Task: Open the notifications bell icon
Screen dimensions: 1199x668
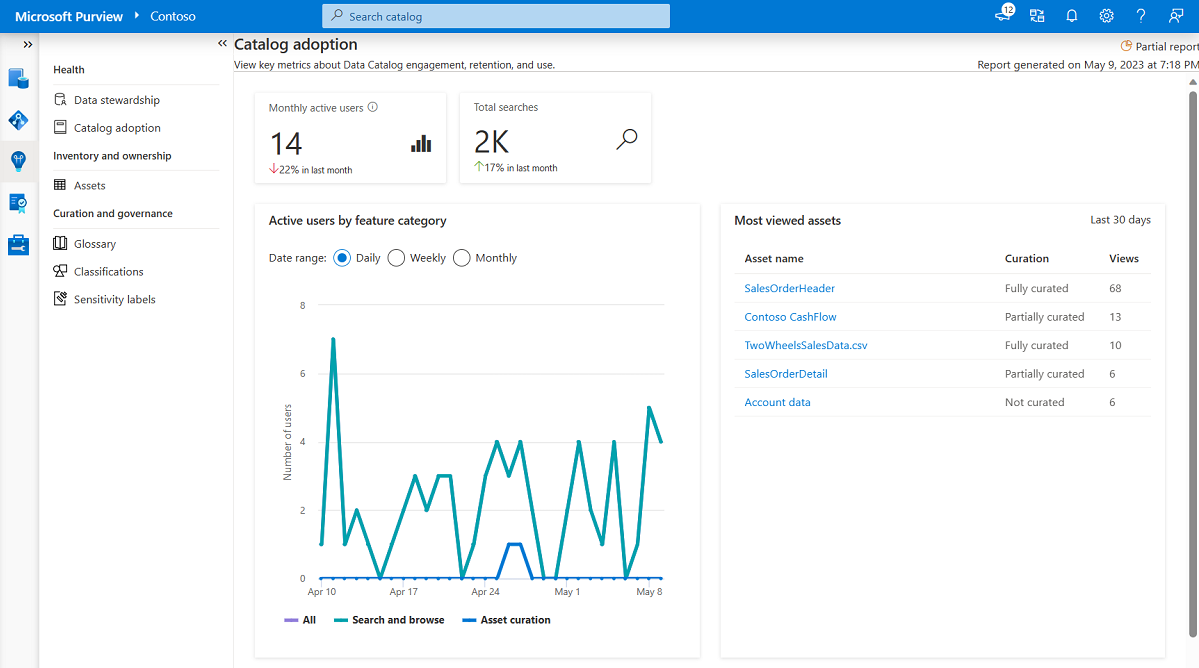Action: (1072, 16)
